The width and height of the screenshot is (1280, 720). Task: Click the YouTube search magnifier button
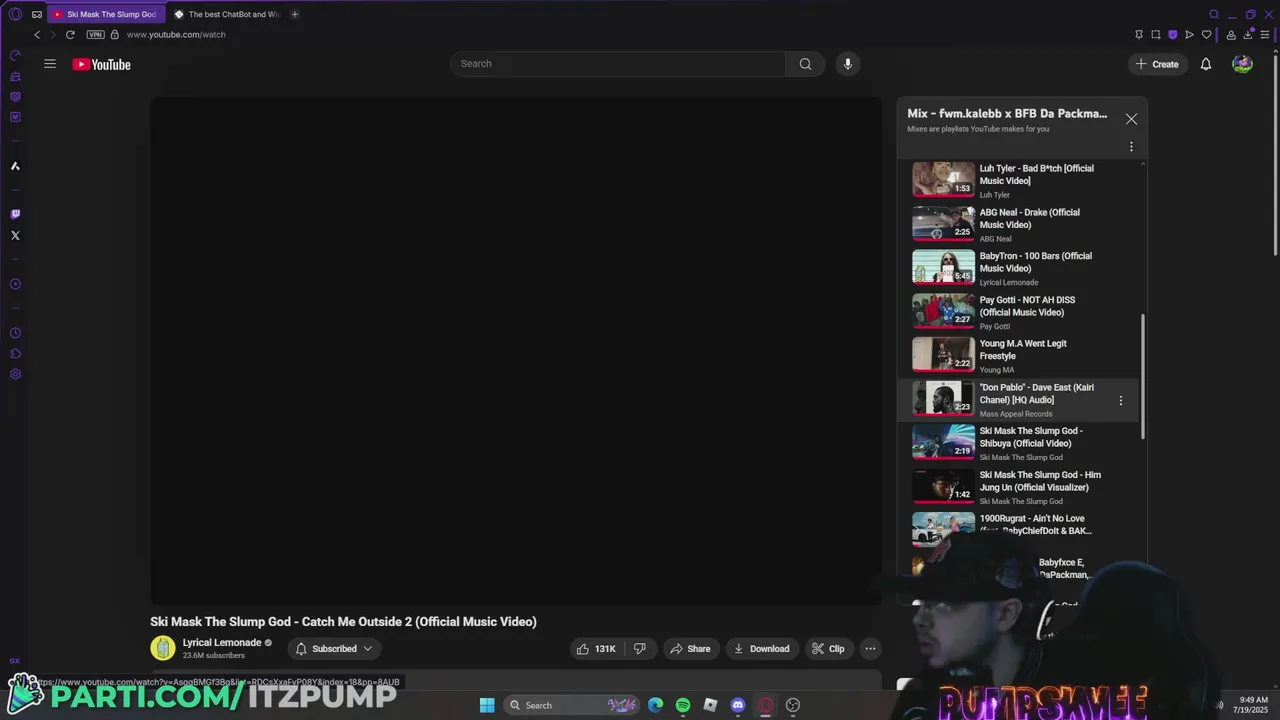tap(805, 64)
